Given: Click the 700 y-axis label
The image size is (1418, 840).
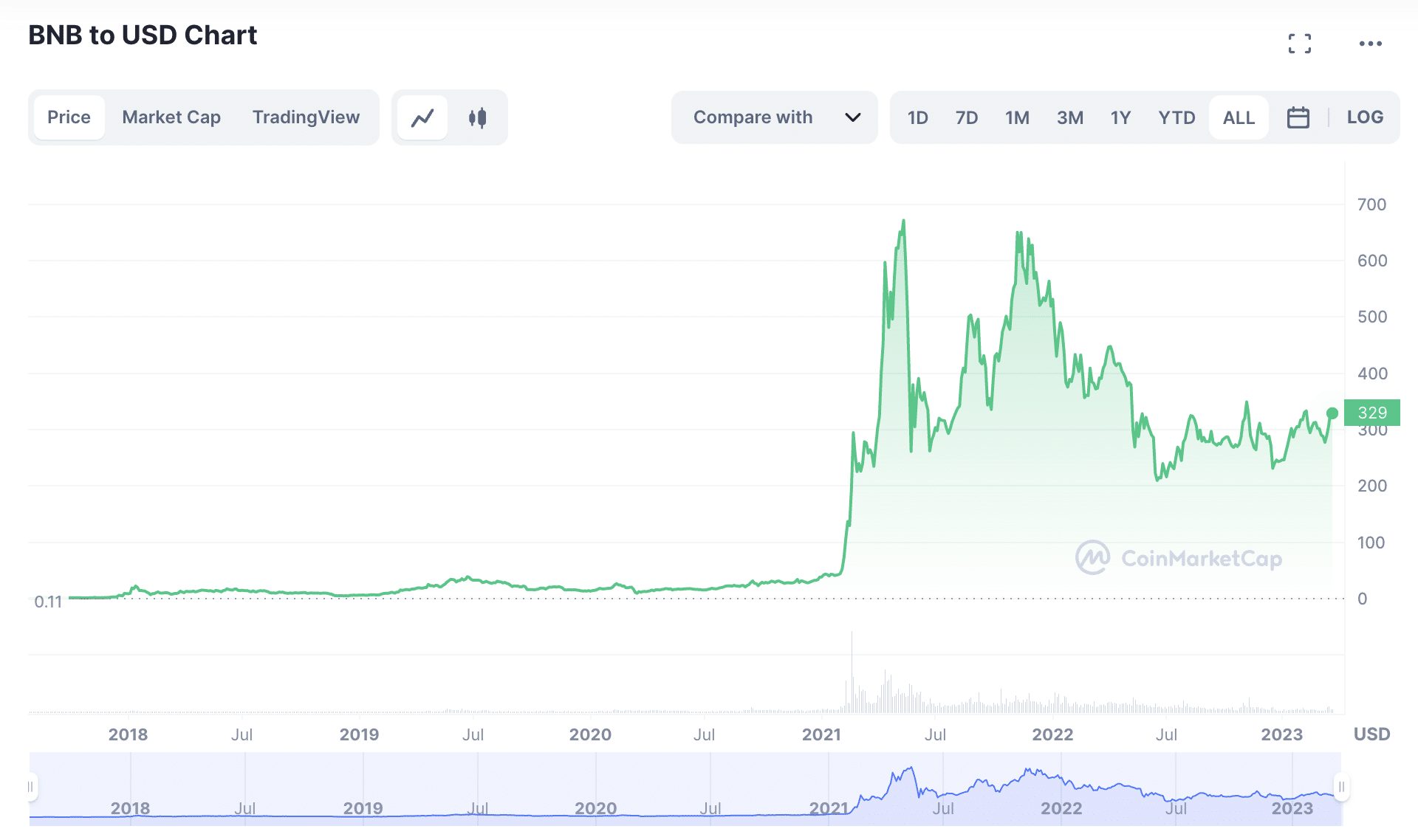Looking at the screenshot, I should [x=1371, y=204].
